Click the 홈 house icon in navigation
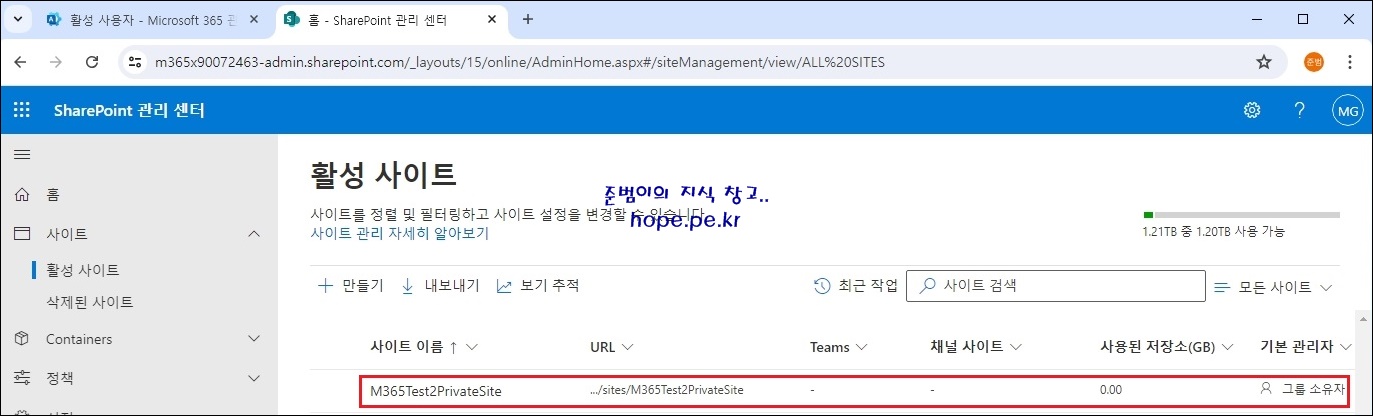This screenshot has width=1373, height=416. [x=22, y=195]
